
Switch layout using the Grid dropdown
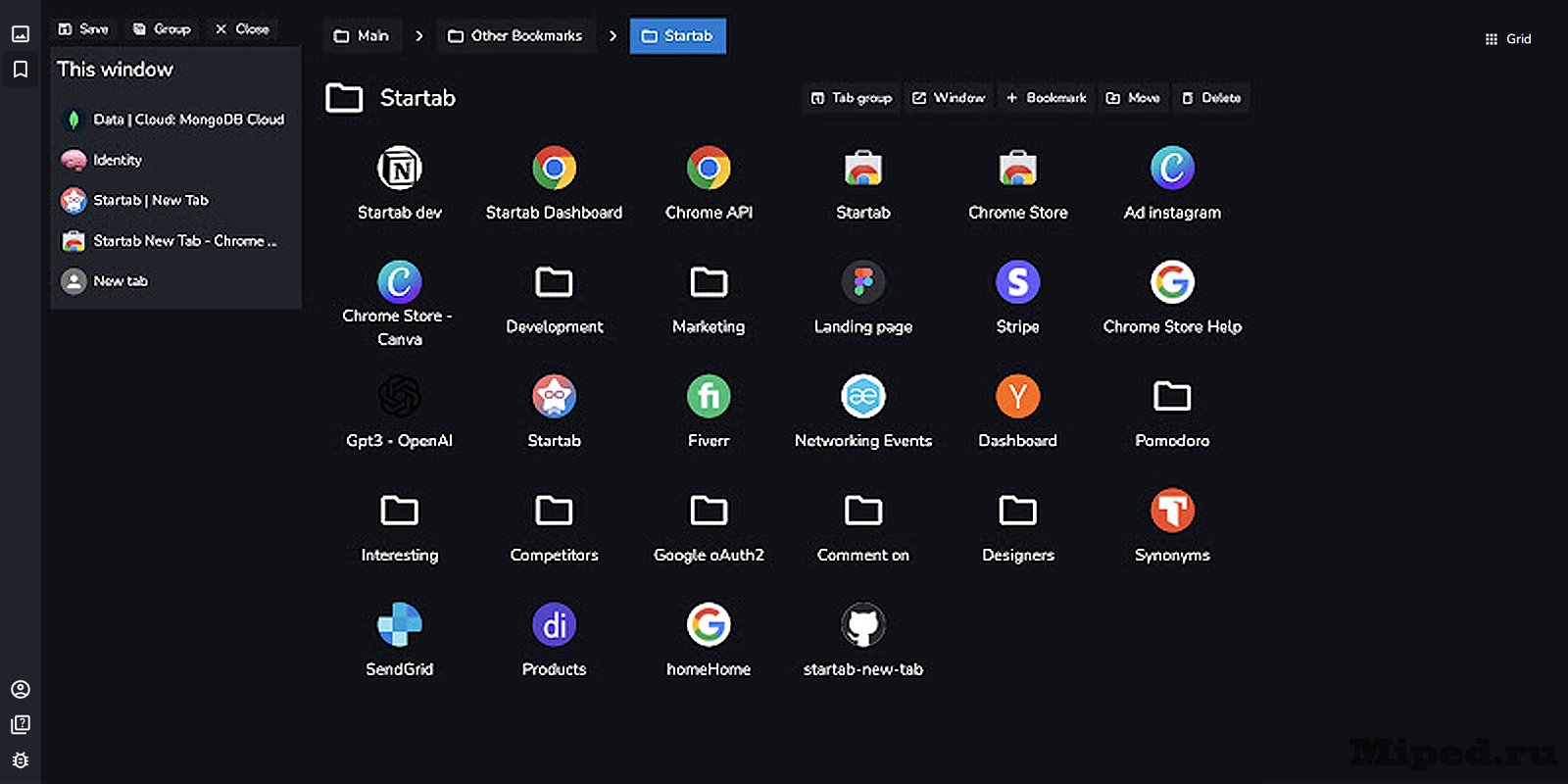point(1507,39)
